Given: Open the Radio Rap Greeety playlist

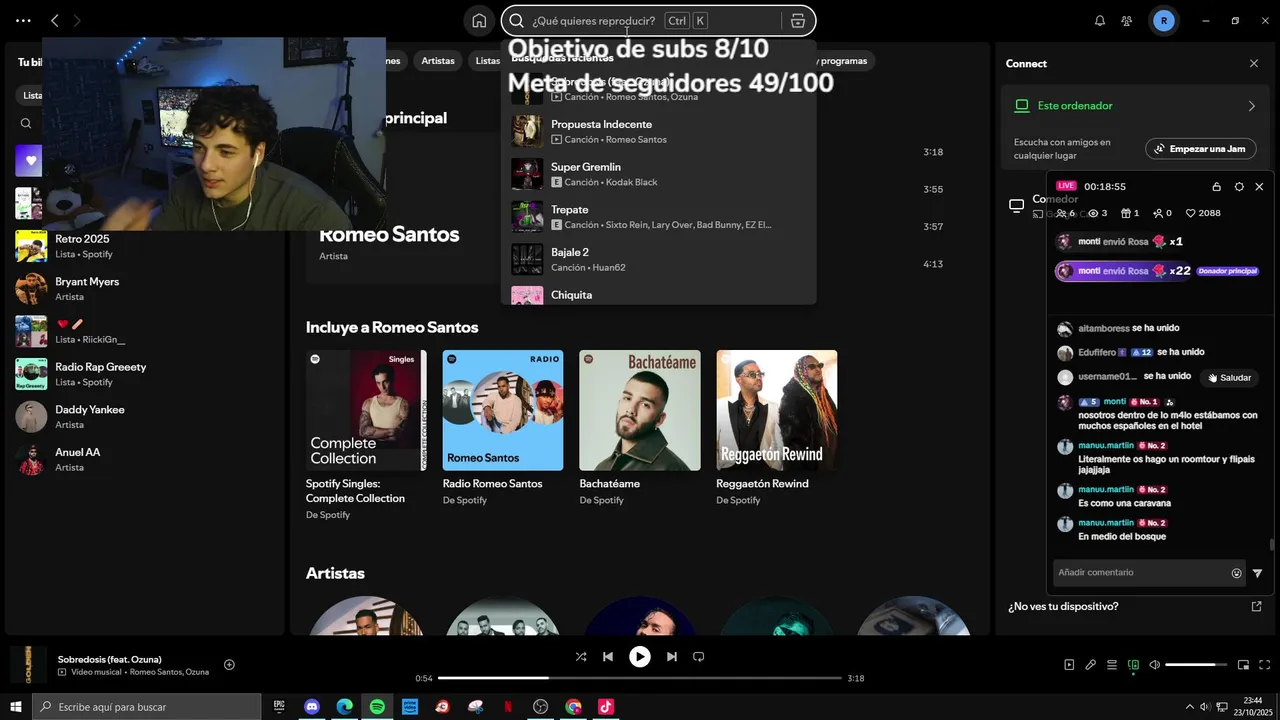Looking at the screenshot, I should coord(144,374).
